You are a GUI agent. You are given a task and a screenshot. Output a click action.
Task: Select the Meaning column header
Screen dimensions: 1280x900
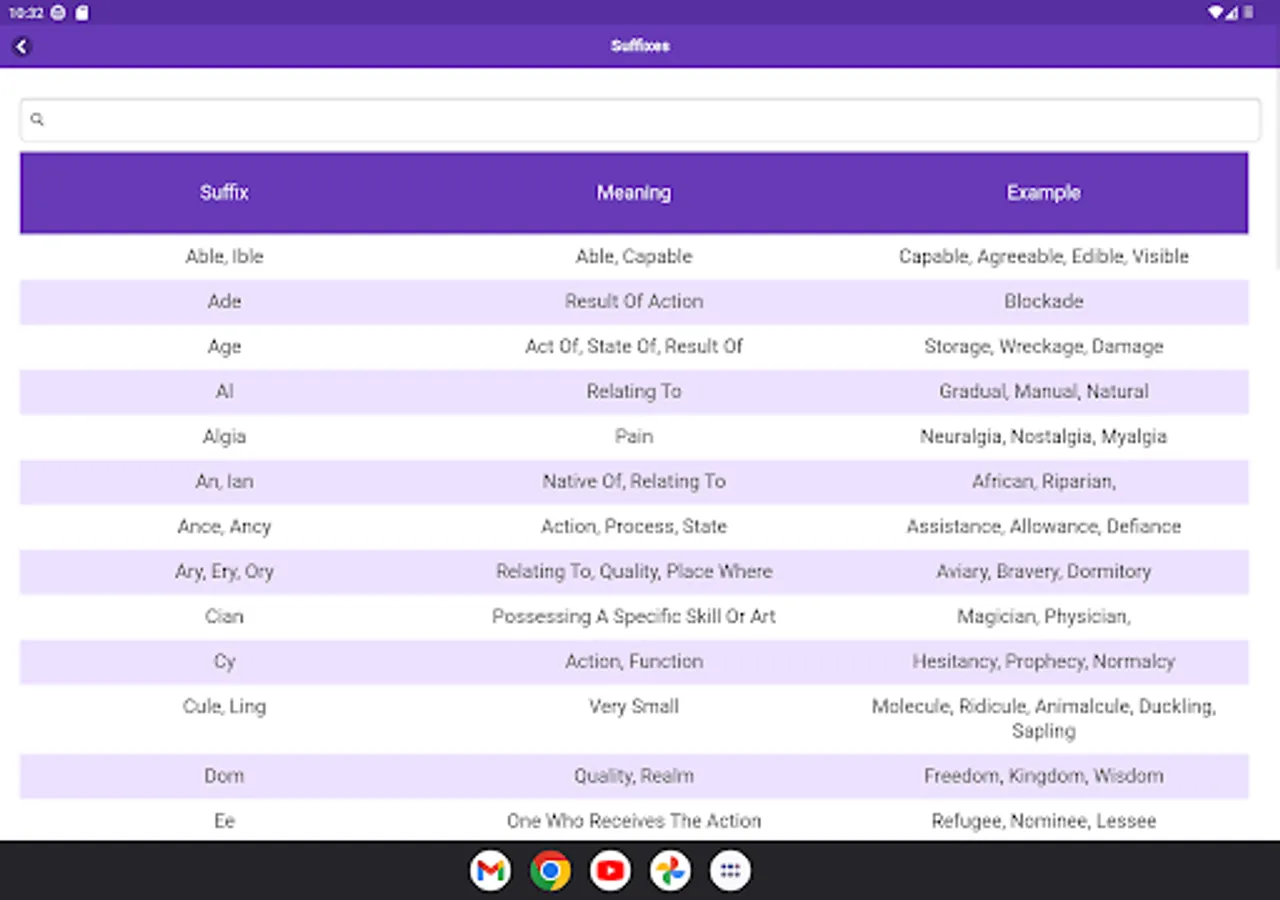(x=634, y=192)
